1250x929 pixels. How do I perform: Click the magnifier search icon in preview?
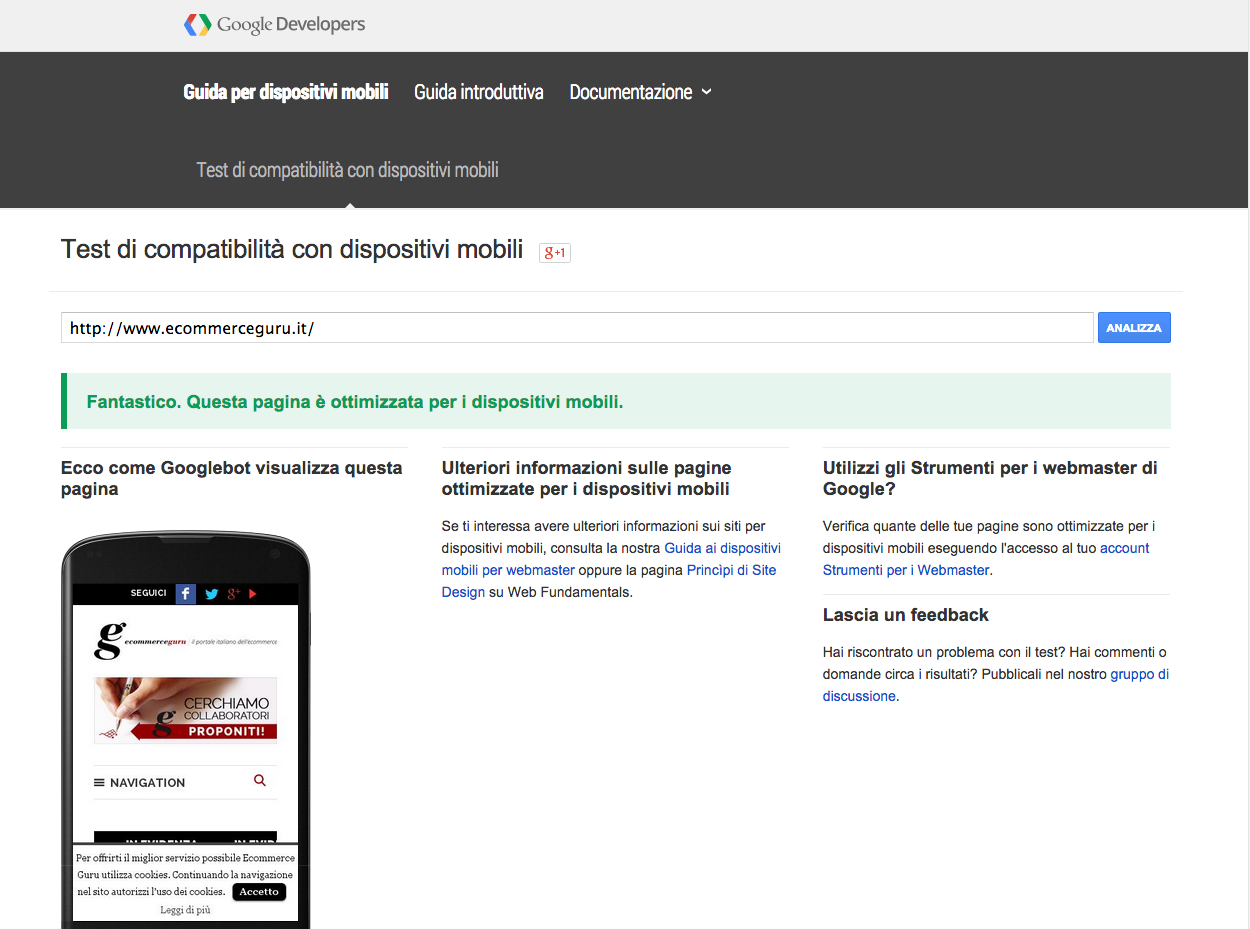point(260,781)
